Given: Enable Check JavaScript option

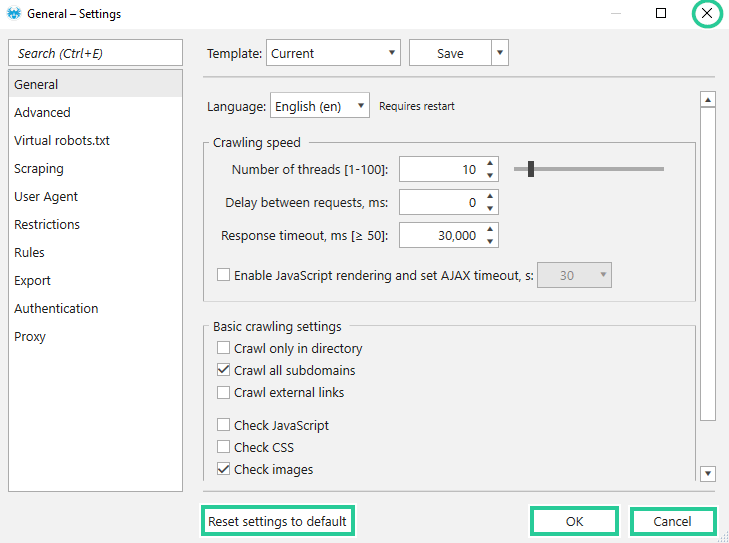Looking at the screenshot, I should (224, 425).
